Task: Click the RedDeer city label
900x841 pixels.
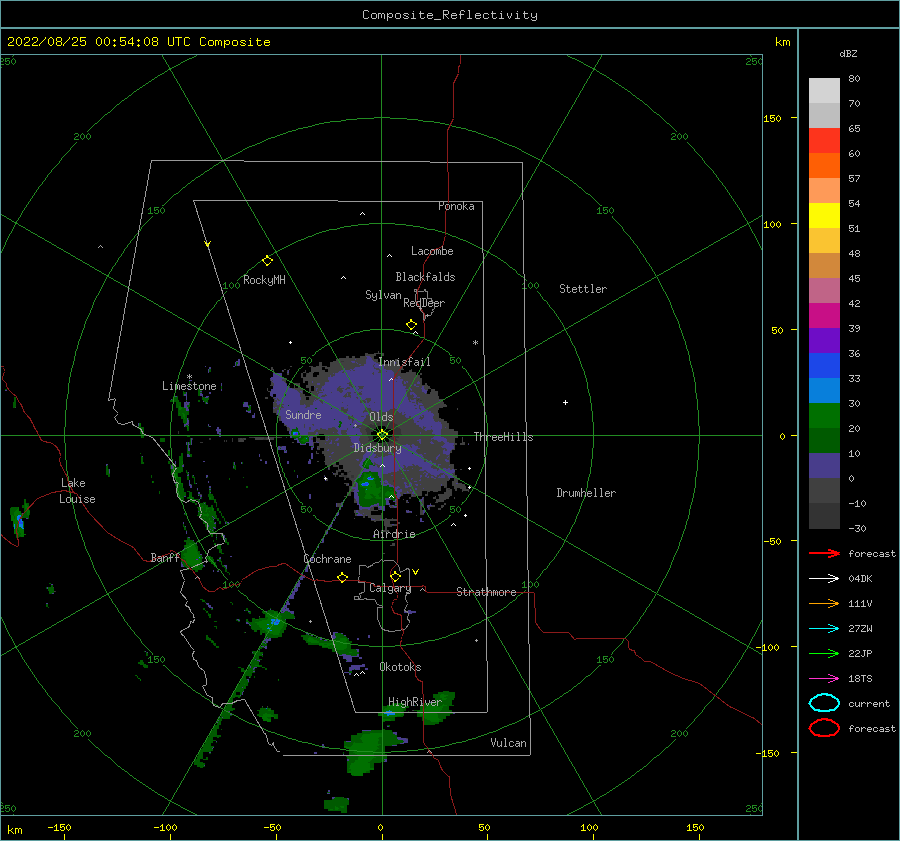Action: (424, 303)
